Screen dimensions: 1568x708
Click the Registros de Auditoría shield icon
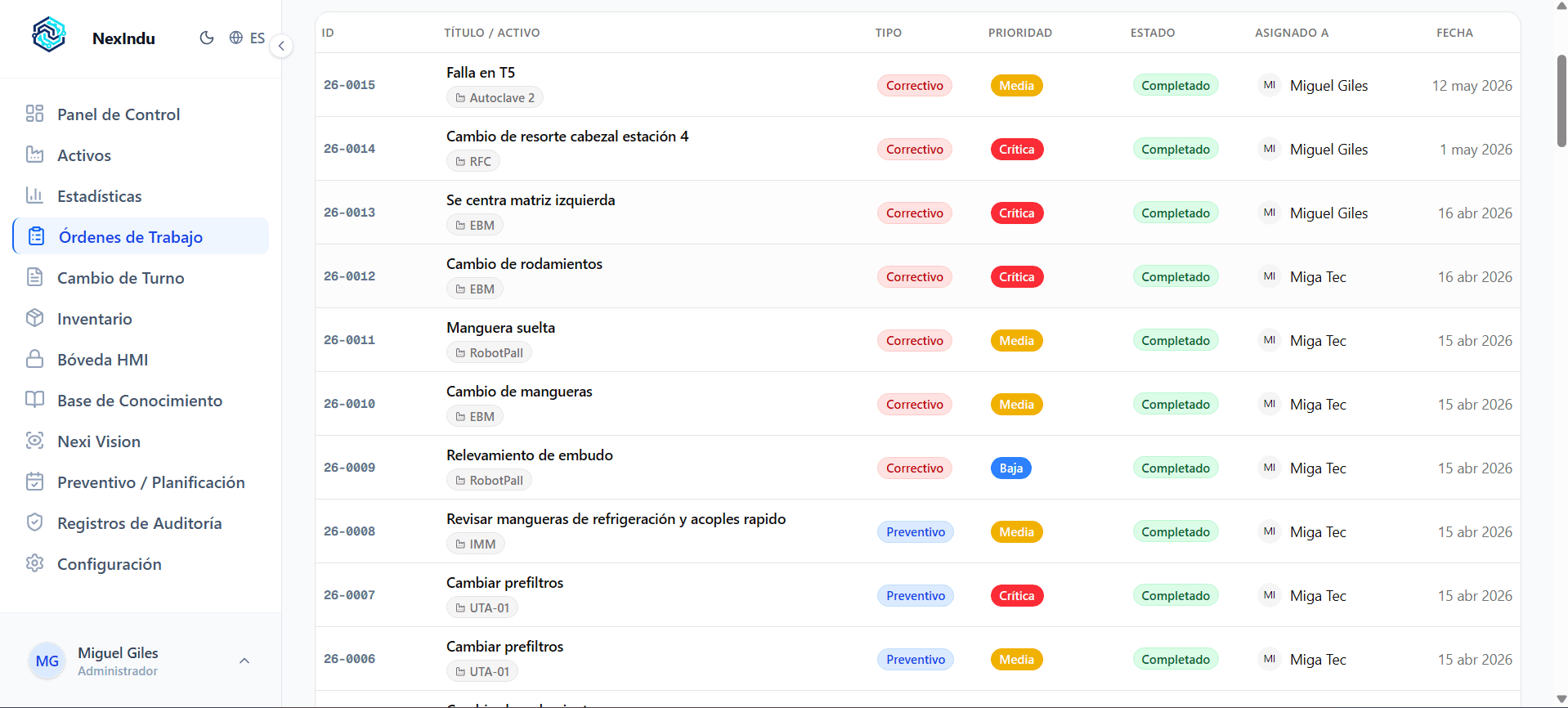click(x=34, y=522)
